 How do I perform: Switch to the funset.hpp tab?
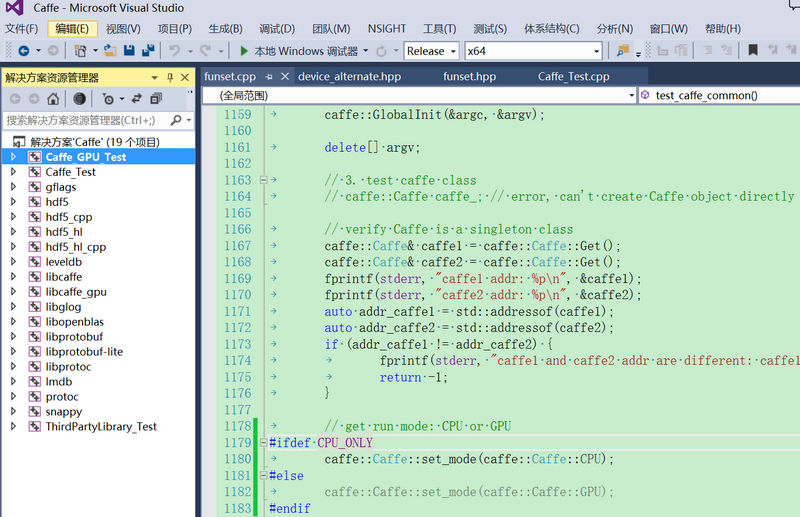point(469,77)
